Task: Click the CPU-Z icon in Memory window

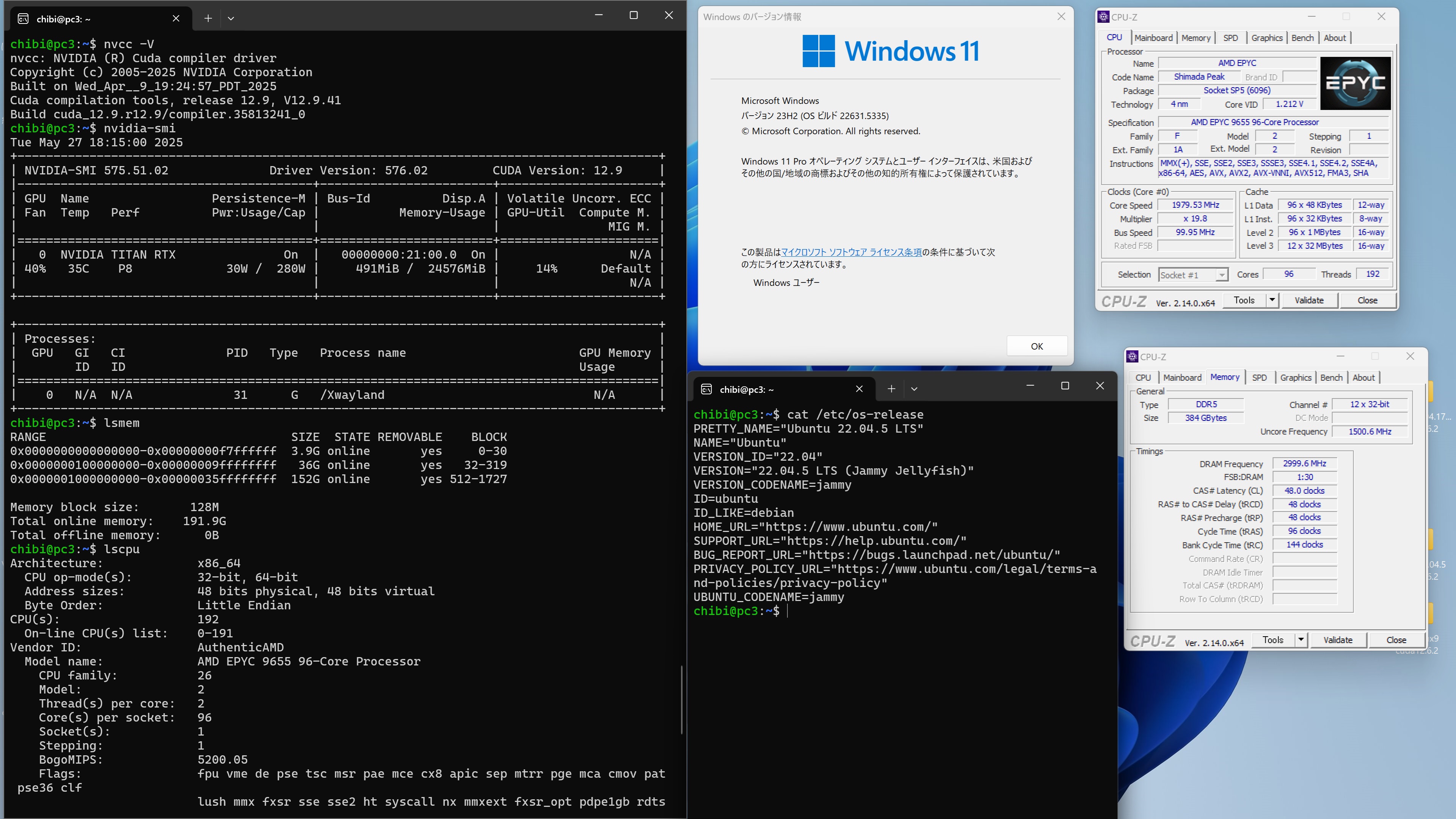Action: 1132,357
